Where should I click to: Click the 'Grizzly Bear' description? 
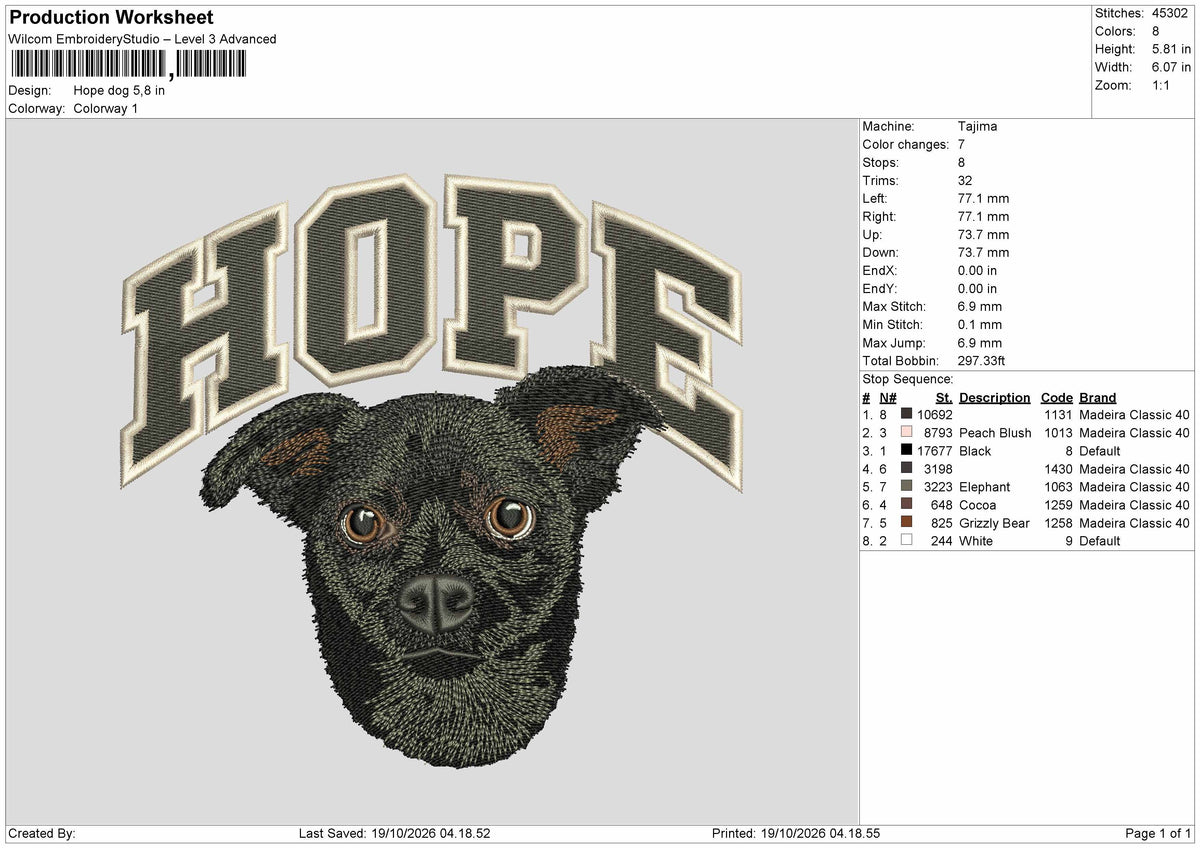(994, 522)
